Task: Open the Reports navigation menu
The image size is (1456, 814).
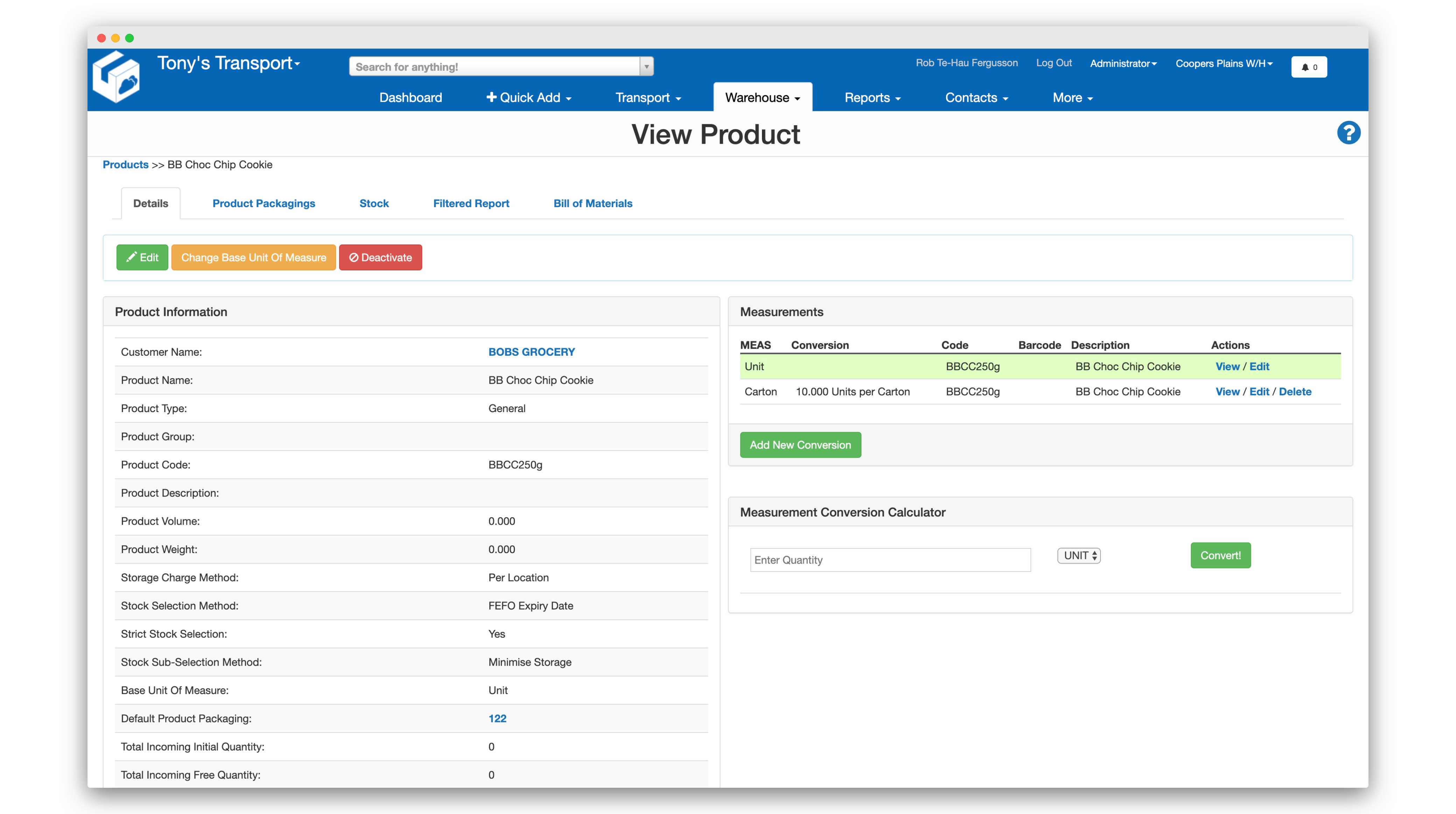Action: click(x=872, y=98)
